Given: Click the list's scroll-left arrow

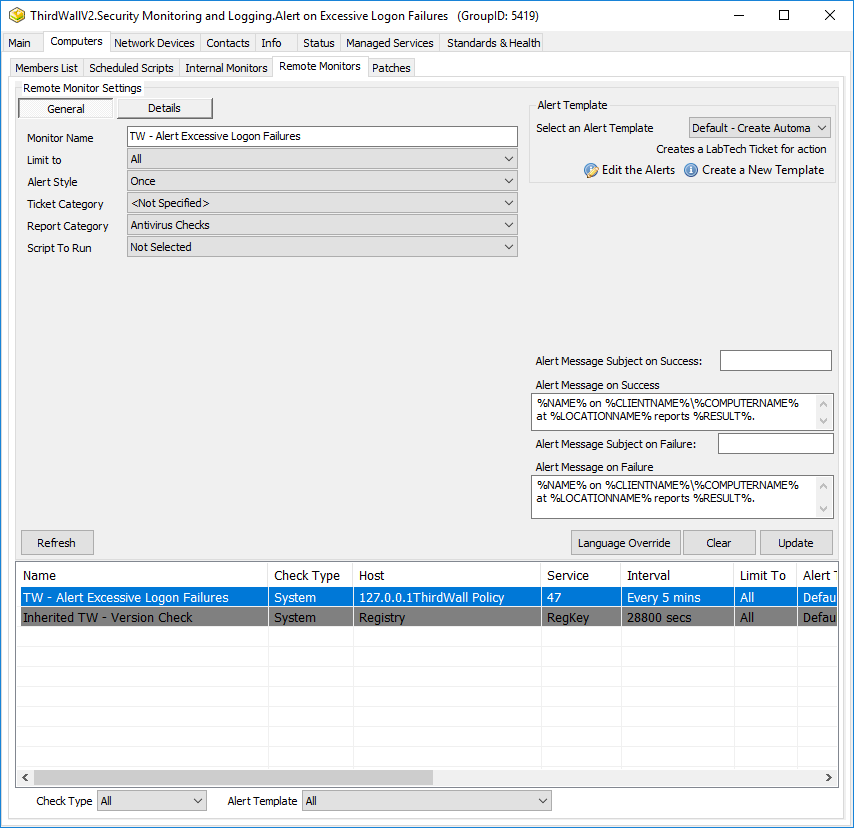Looking at the screenshot, I should click(25, 777).
